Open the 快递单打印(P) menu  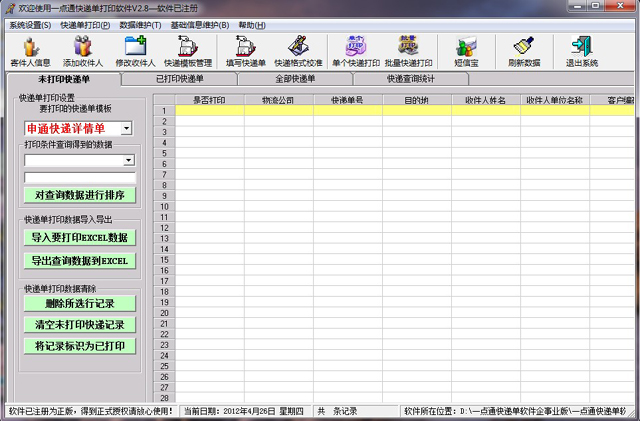tap(85, 25)
